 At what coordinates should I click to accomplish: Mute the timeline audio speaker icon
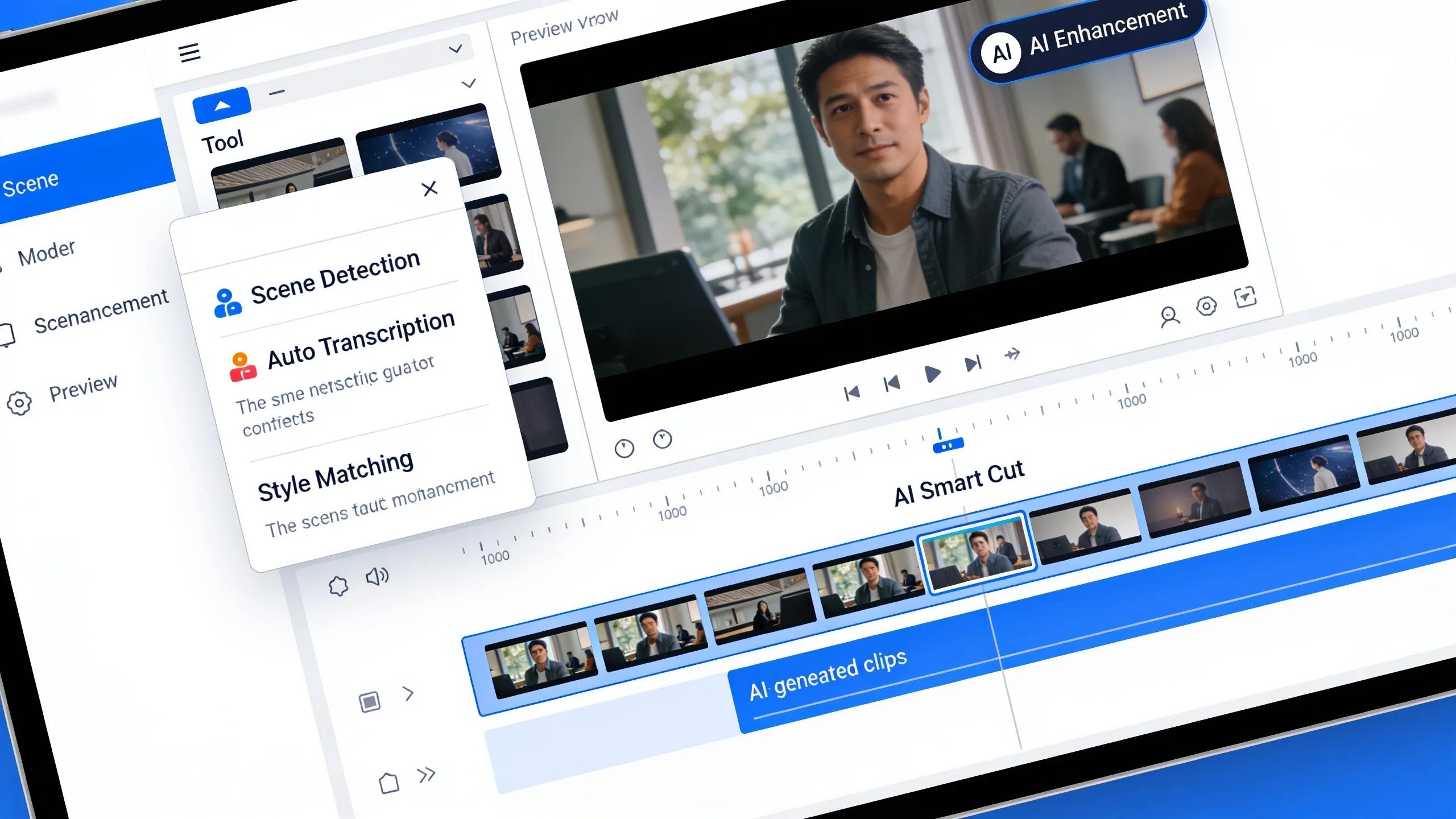(377, 577)
